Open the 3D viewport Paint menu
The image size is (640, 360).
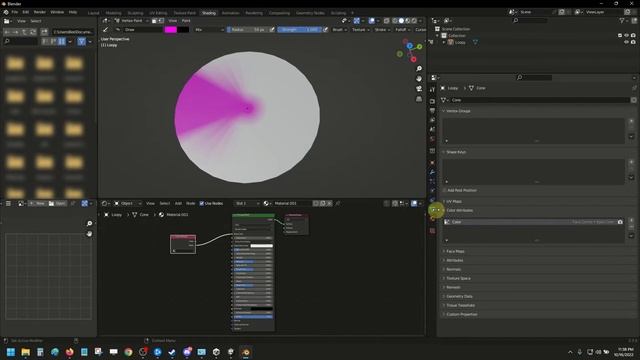coord(186,20)
